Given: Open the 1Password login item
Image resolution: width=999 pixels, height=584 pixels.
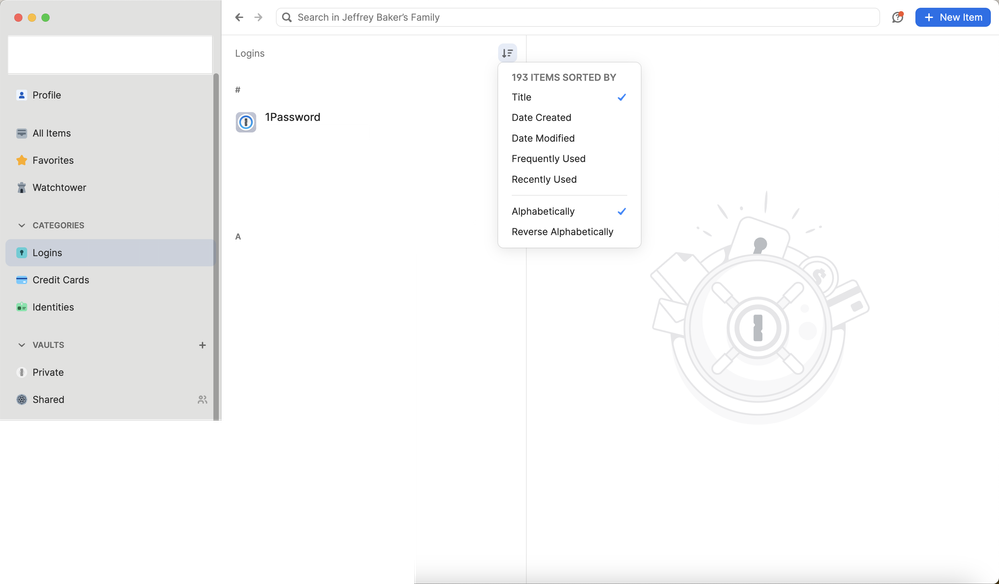Looking at the screenshot, I should [x=376, y=122].
